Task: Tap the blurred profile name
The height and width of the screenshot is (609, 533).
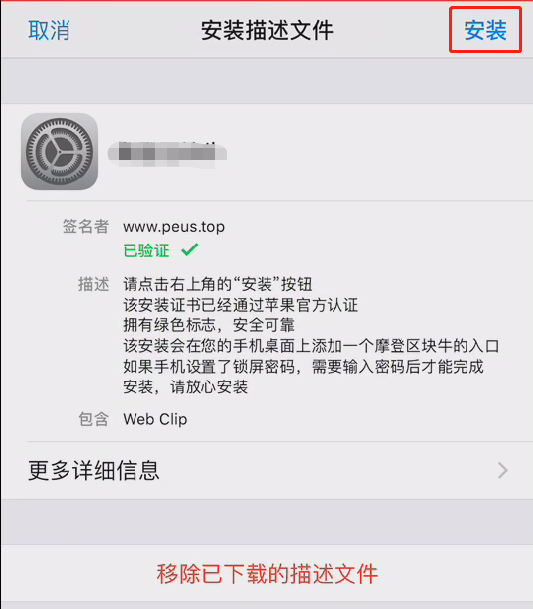Action: [x=167, y=154]
